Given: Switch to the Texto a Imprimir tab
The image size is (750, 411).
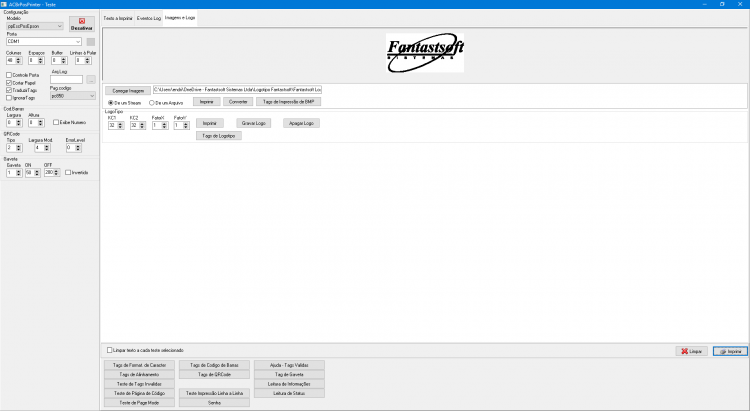Looking at the screenshot, I should click(x=118, y=18).
